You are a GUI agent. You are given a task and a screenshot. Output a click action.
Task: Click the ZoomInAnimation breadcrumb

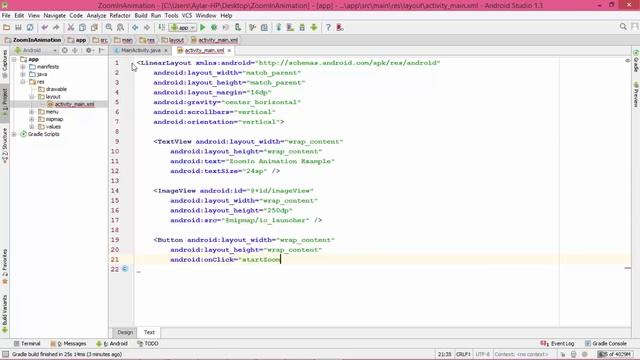point(33,40)
